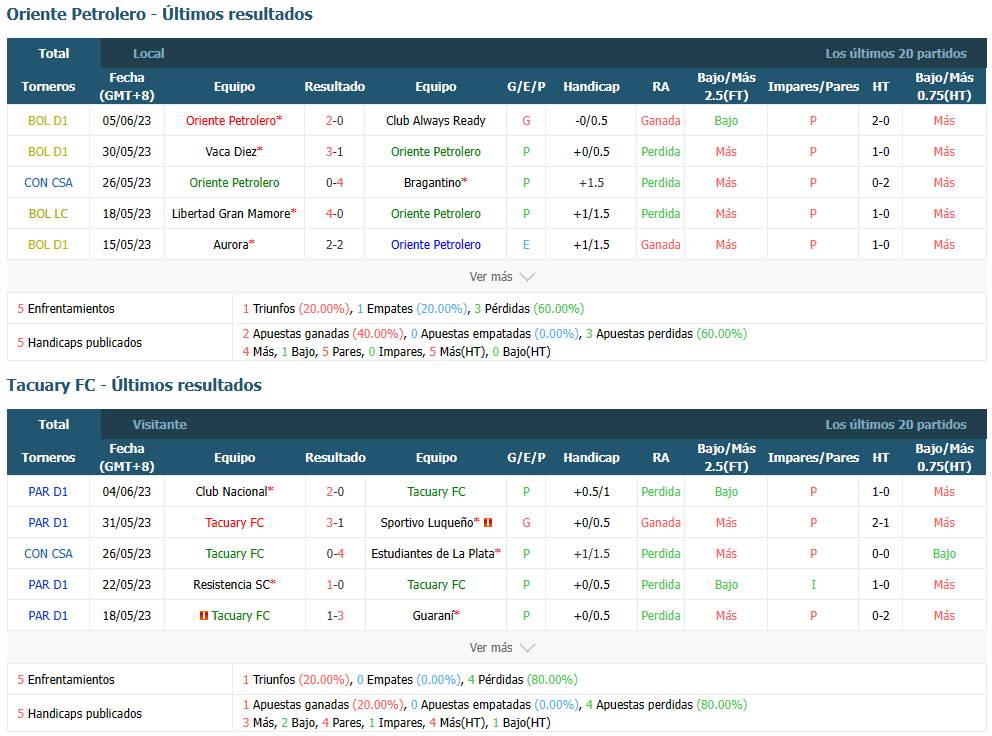This screenshot has height=736, width=992.
Task: Click red Oriente Petrolero in 05/06/23 row
Action: click(232, 120)
